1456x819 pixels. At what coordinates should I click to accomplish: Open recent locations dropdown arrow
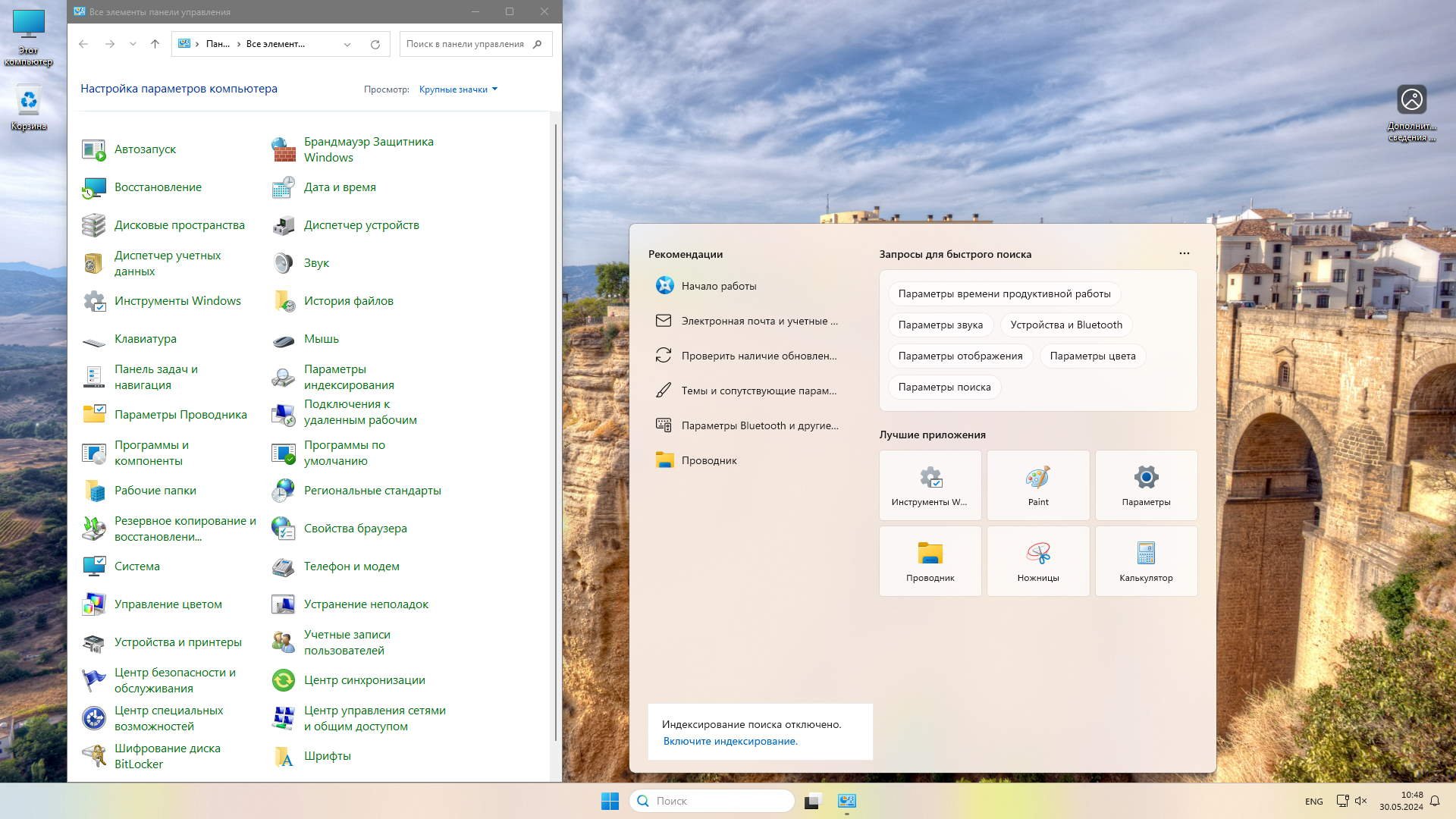[x=133, y=44]
